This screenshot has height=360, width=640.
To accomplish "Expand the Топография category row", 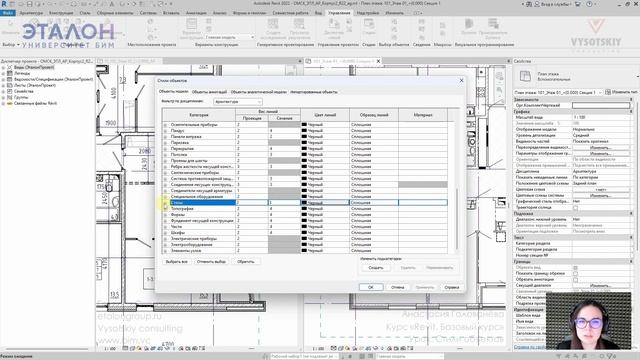I will [165, 209].
